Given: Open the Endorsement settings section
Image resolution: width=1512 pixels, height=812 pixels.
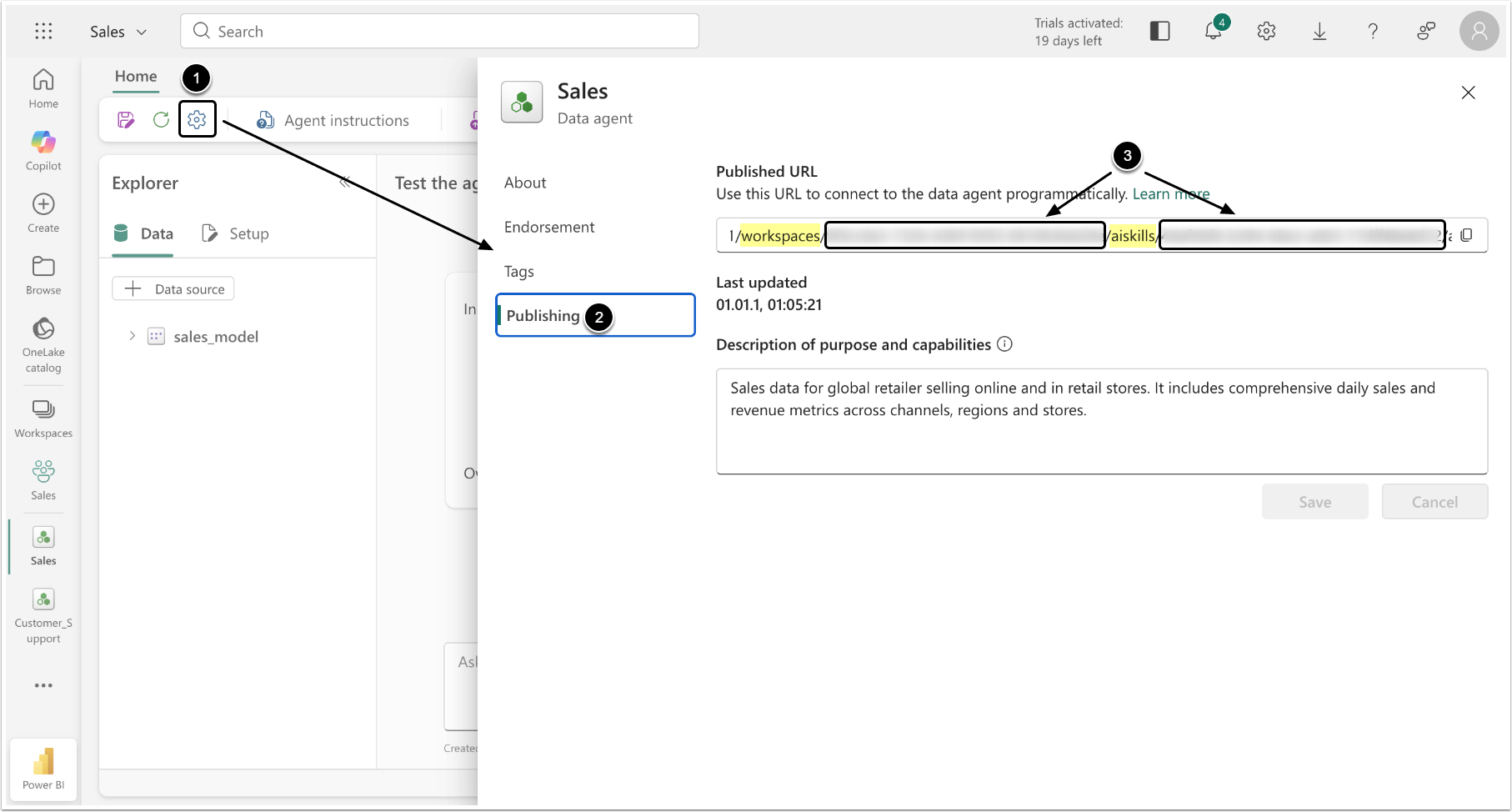Looking at the screenshot, I should (x=549, y=227).
